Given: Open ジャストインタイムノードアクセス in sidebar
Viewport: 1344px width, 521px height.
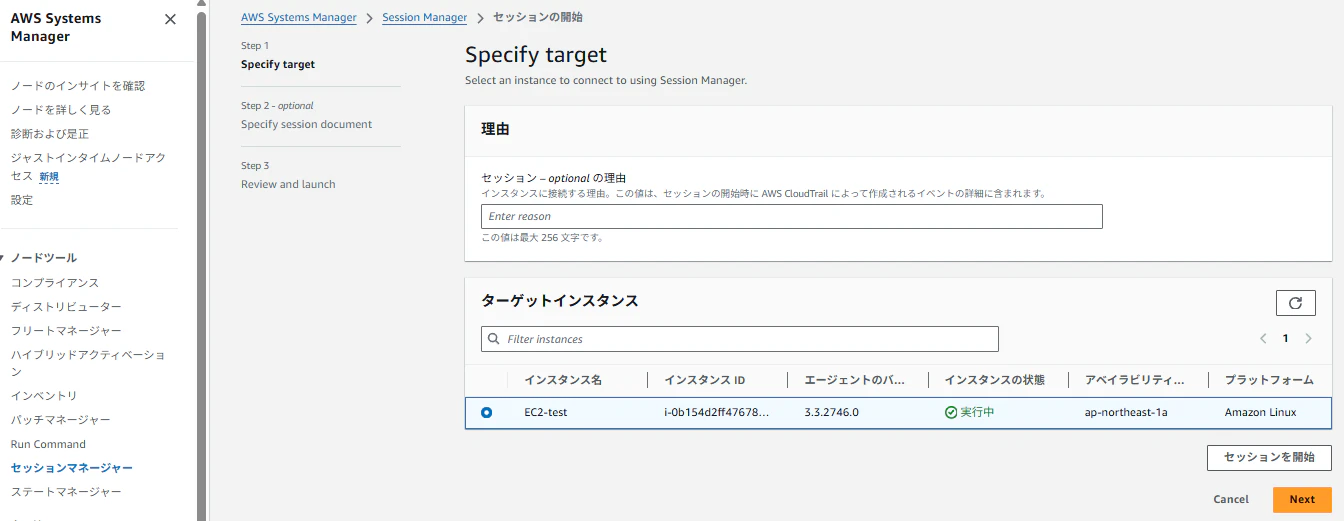Looking at the screenshot, I should click(x=88, y=166).
